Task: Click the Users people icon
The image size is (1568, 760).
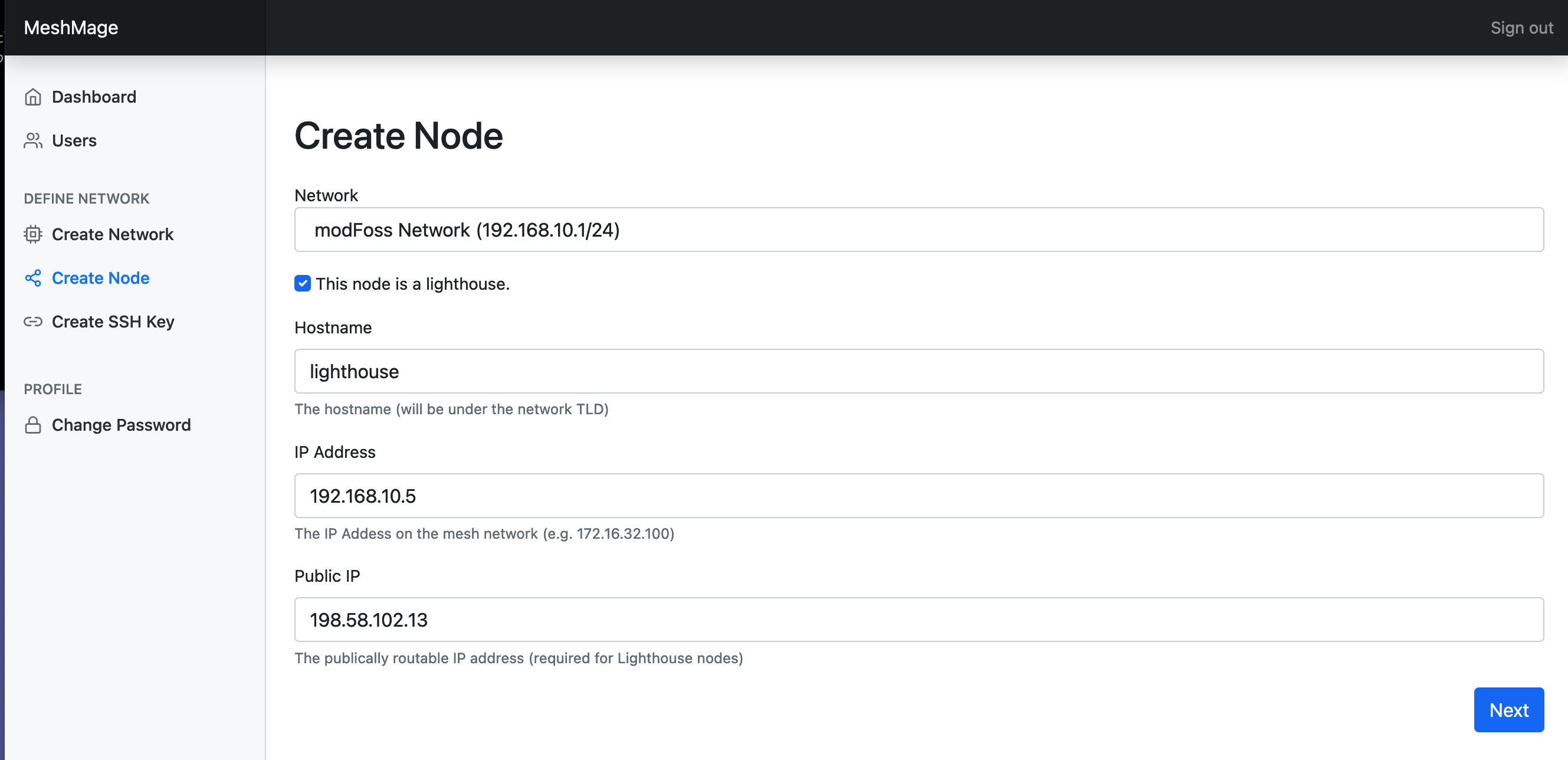Action: pyautogui.click(x=33, y=140)
